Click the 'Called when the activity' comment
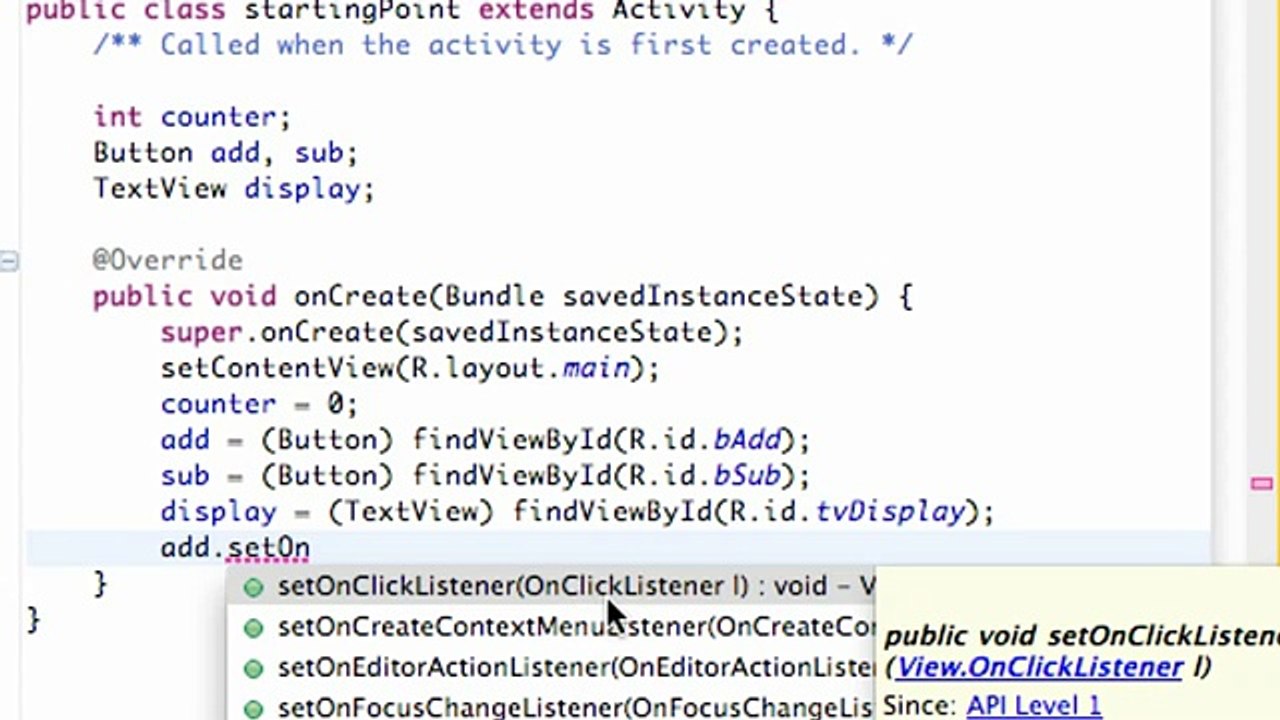Image resolution: width=1280 pixels, height=720 pixels. [503, 45]
